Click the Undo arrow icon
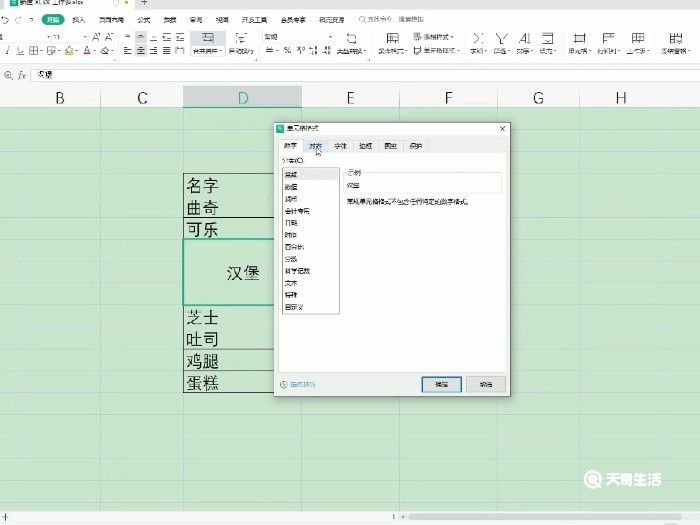 (x=5, y=20)
